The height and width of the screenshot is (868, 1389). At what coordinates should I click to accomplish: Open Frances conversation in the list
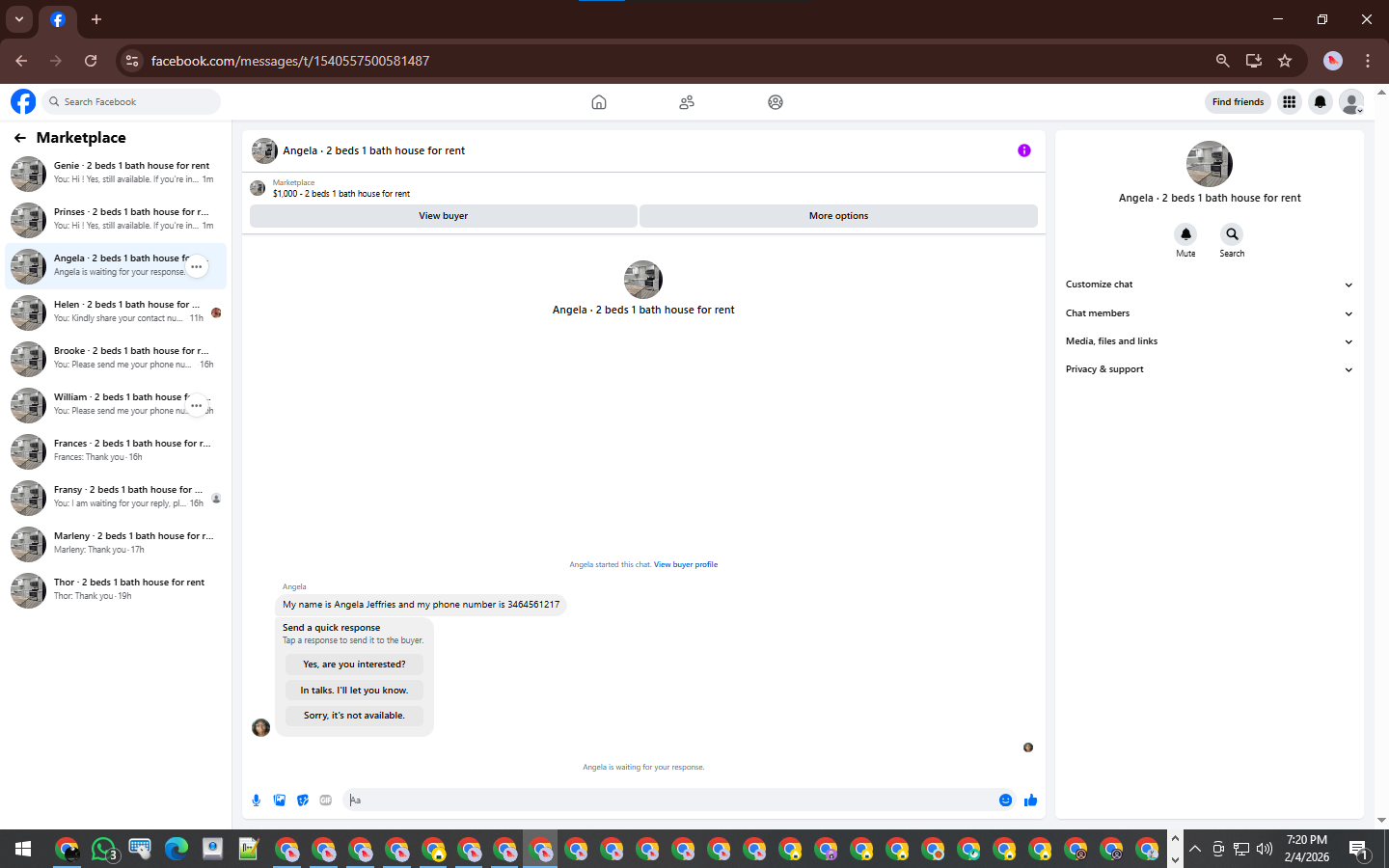pyautogui.click(x=116, y=451)
